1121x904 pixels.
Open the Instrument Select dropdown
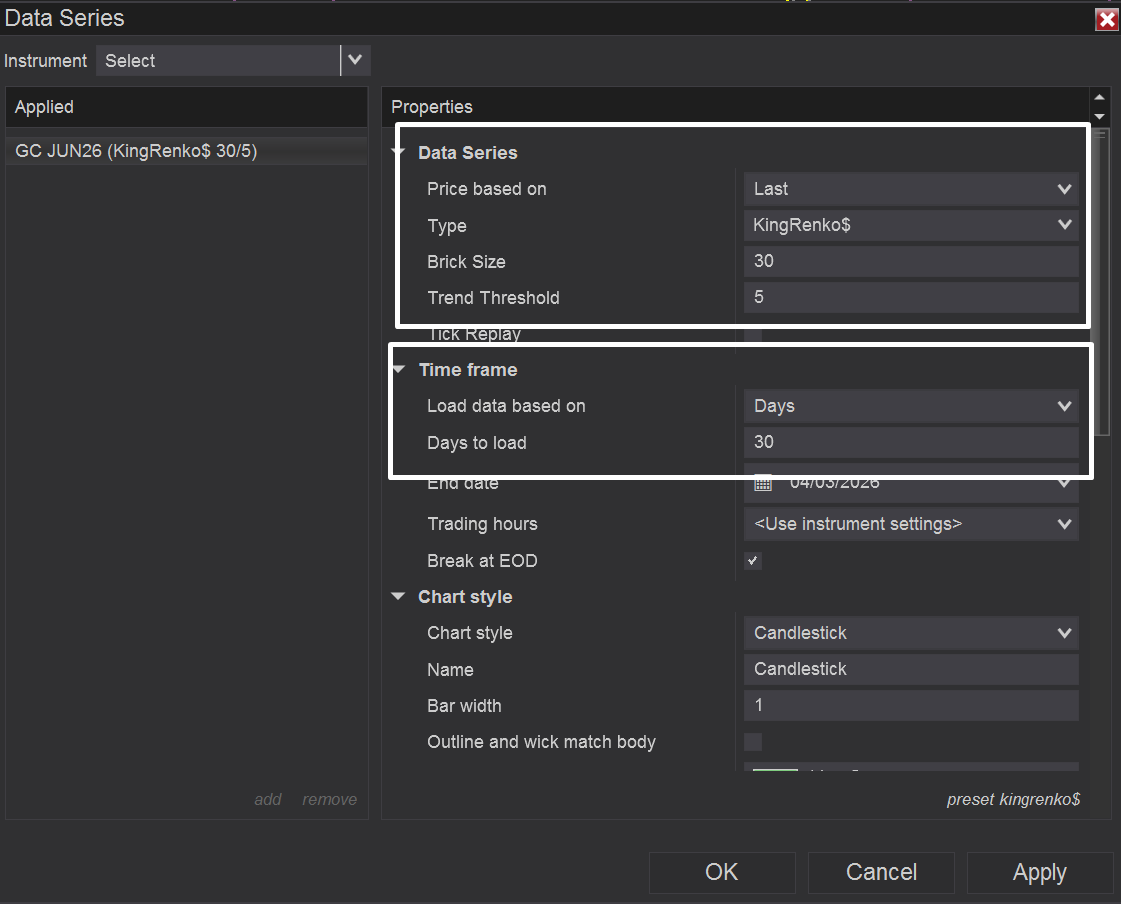coord(355,60)
